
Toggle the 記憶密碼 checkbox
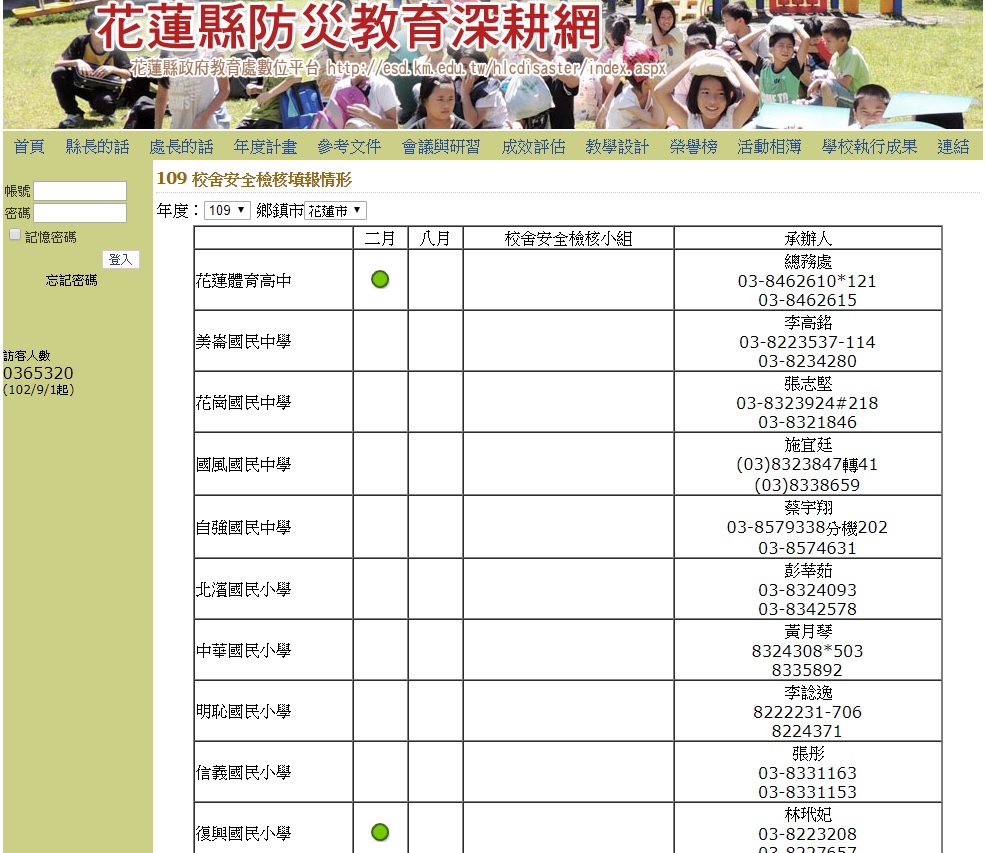[x=15, y=235]
